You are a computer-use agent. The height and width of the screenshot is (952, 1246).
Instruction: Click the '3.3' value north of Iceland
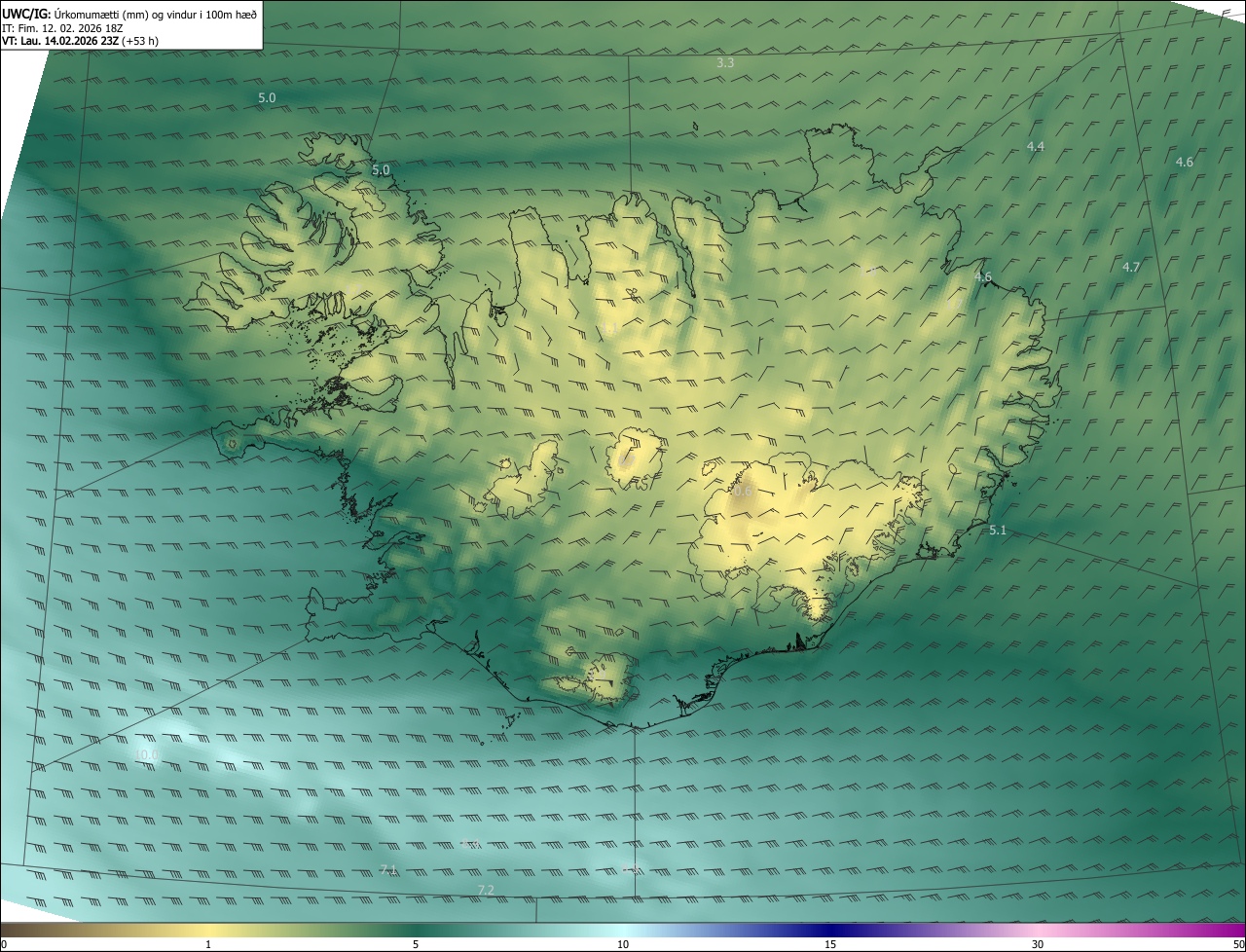725,62
